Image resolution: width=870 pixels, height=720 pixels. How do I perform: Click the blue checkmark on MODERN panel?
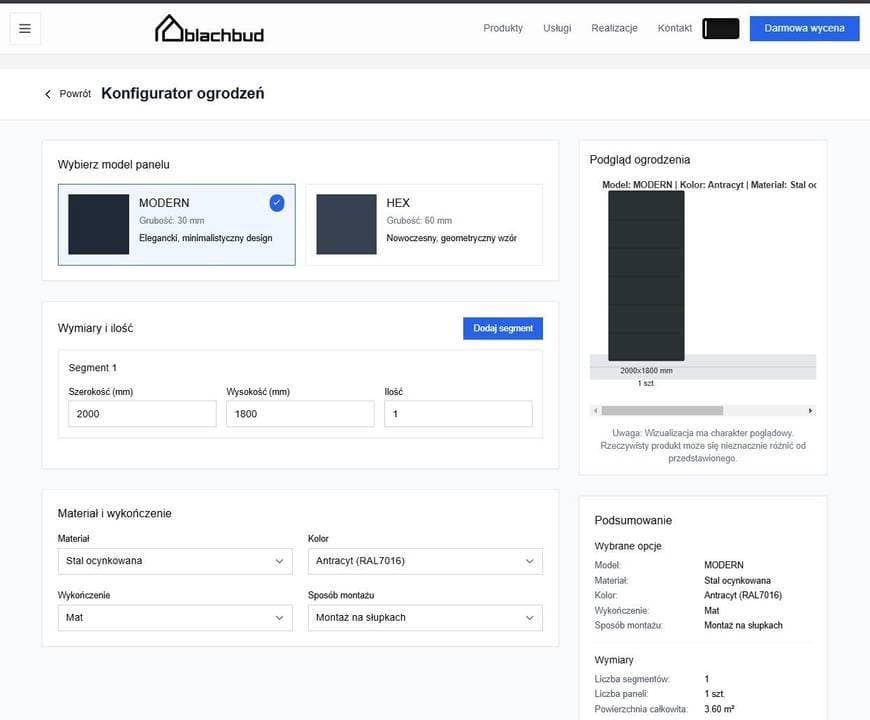[x=277, y=203]
